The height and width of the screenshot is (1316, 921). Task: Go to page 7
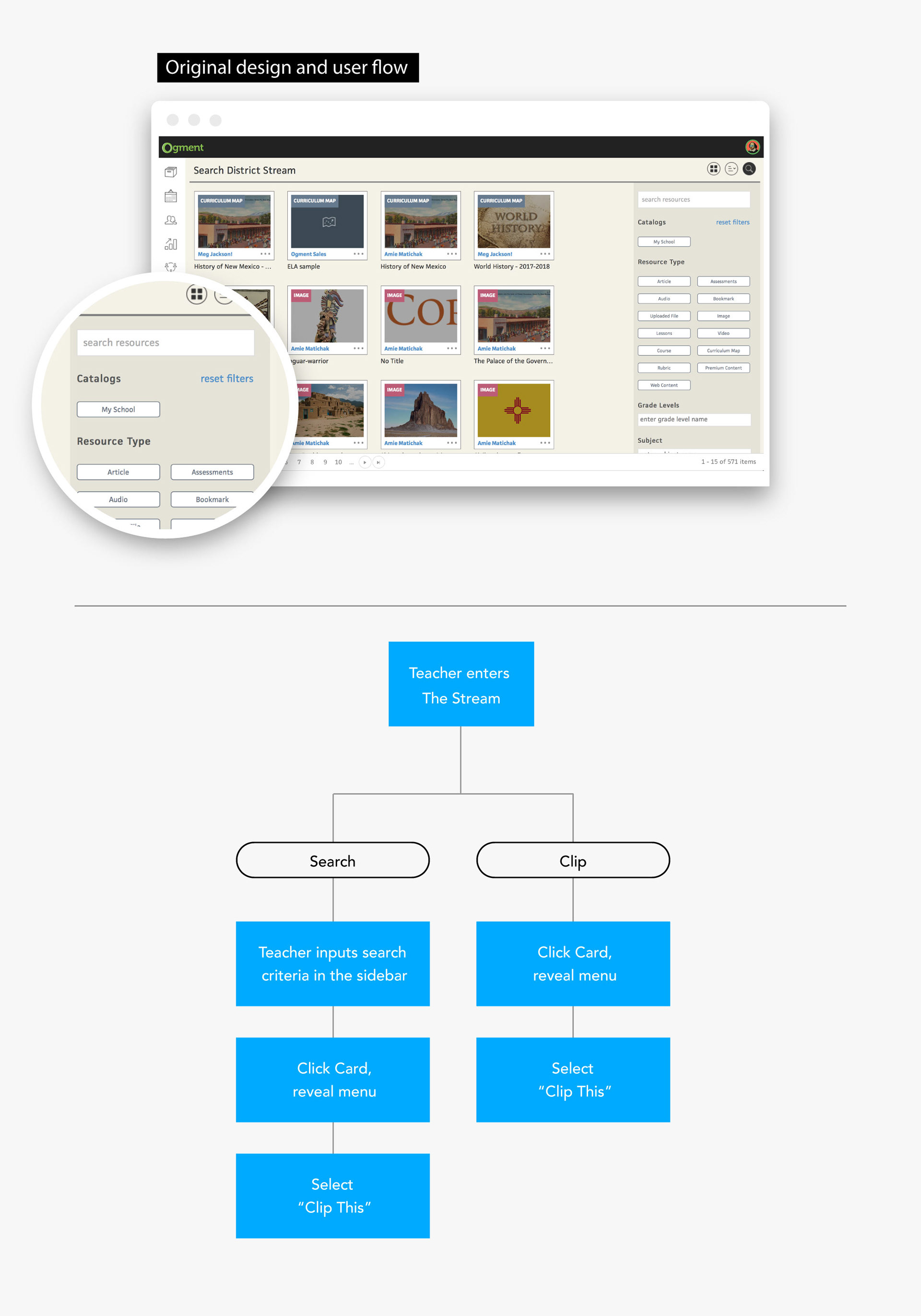point(298,462)
